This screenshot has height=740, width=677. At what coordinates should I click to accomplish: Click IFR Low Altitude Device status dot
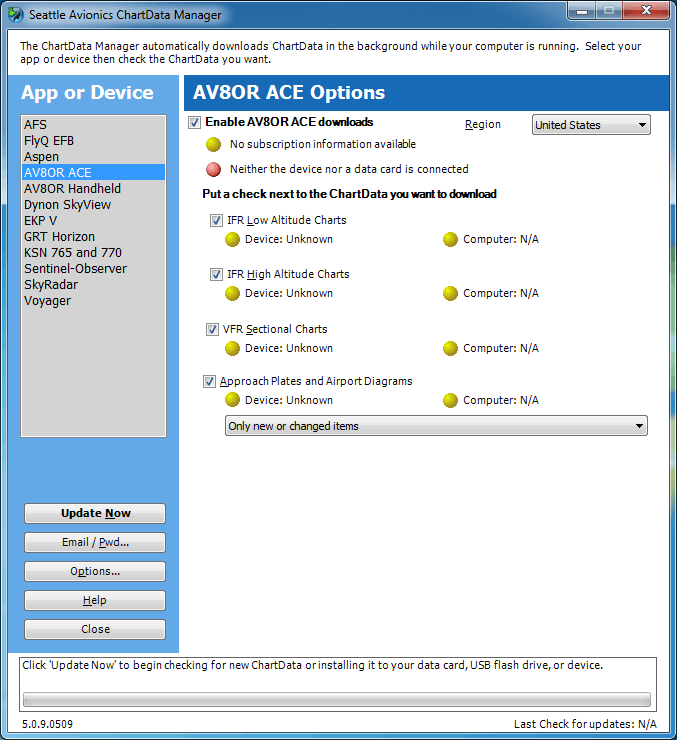[232, 240]
